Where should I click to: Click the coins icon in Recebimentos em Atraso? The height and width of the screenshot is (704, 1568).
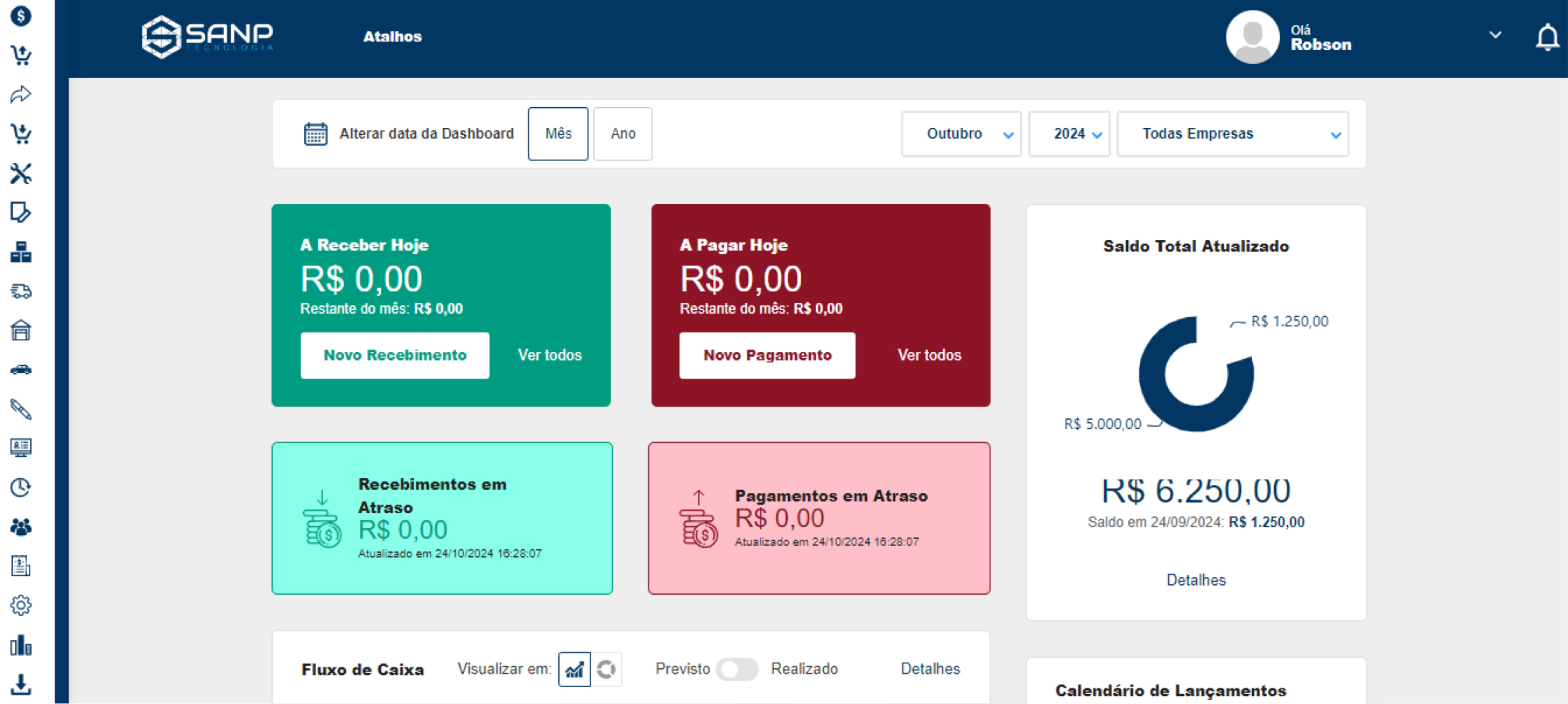322,520
